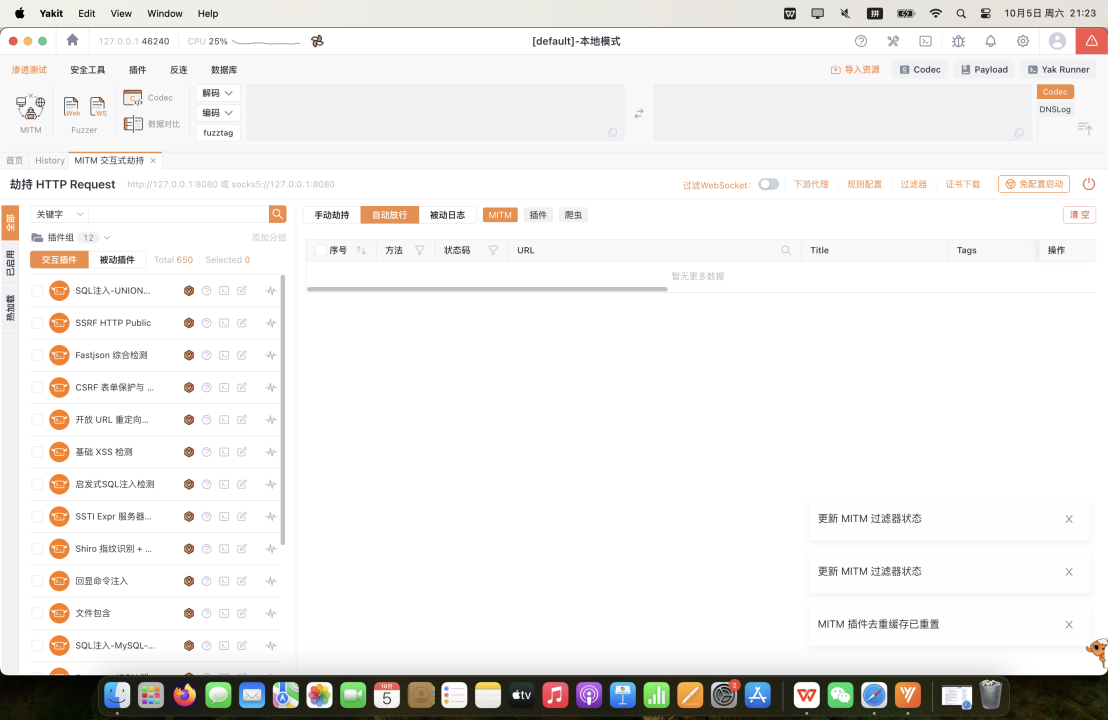
Task: Click the home icon in title bar
Action: 72,41
